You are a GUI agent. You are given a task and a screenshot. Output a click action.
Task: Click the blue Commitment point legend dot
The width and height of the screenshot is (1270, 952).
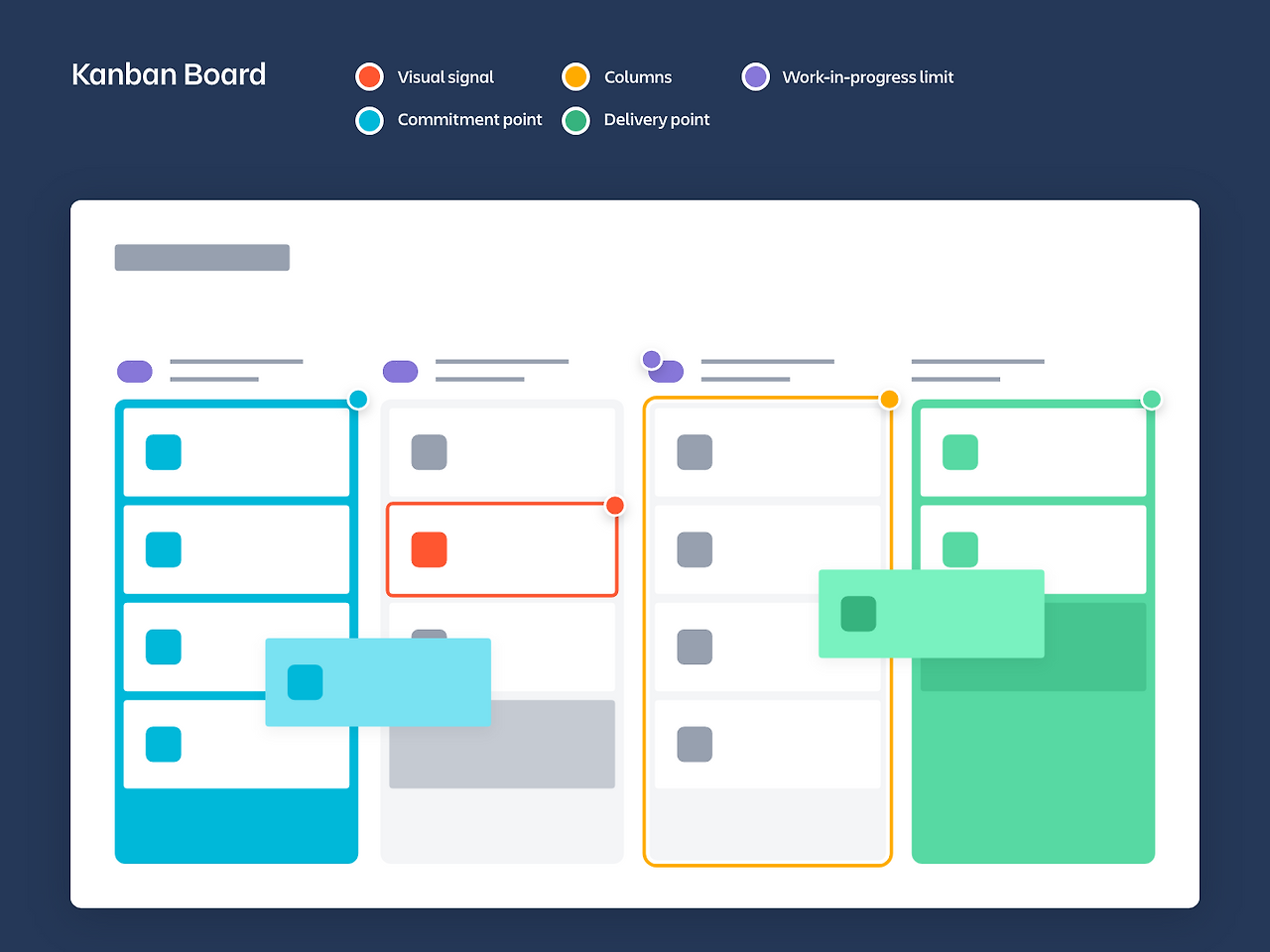368,120
